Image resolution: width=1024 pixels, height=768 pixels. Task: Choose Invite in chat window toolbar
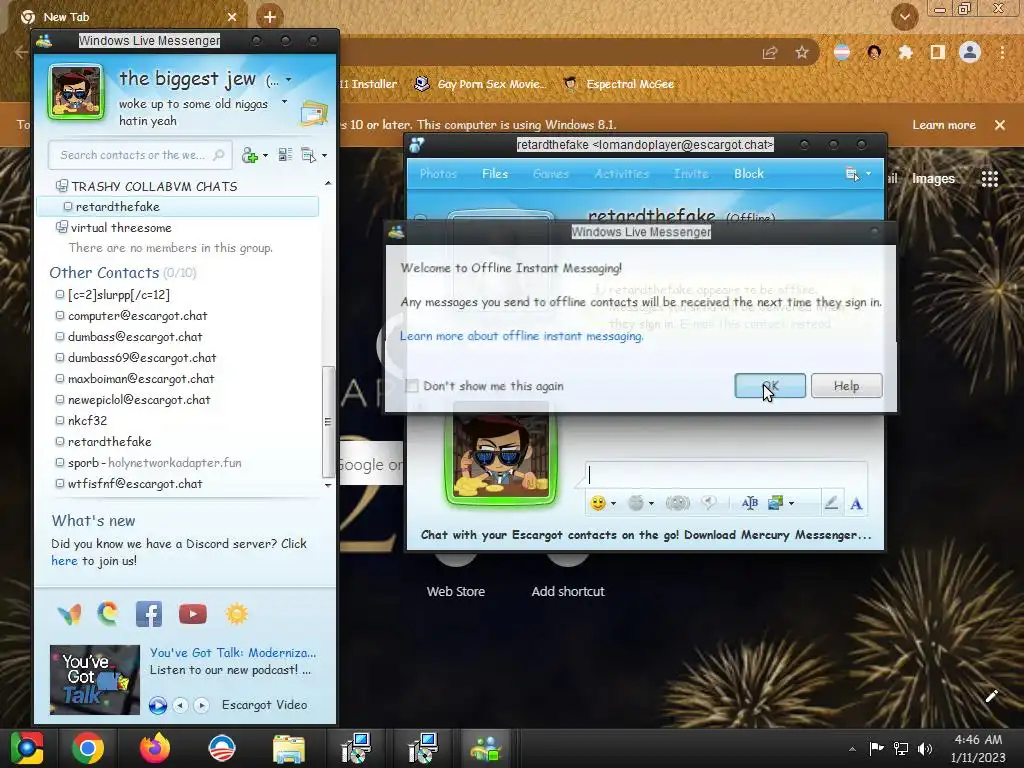click(691, 174)
